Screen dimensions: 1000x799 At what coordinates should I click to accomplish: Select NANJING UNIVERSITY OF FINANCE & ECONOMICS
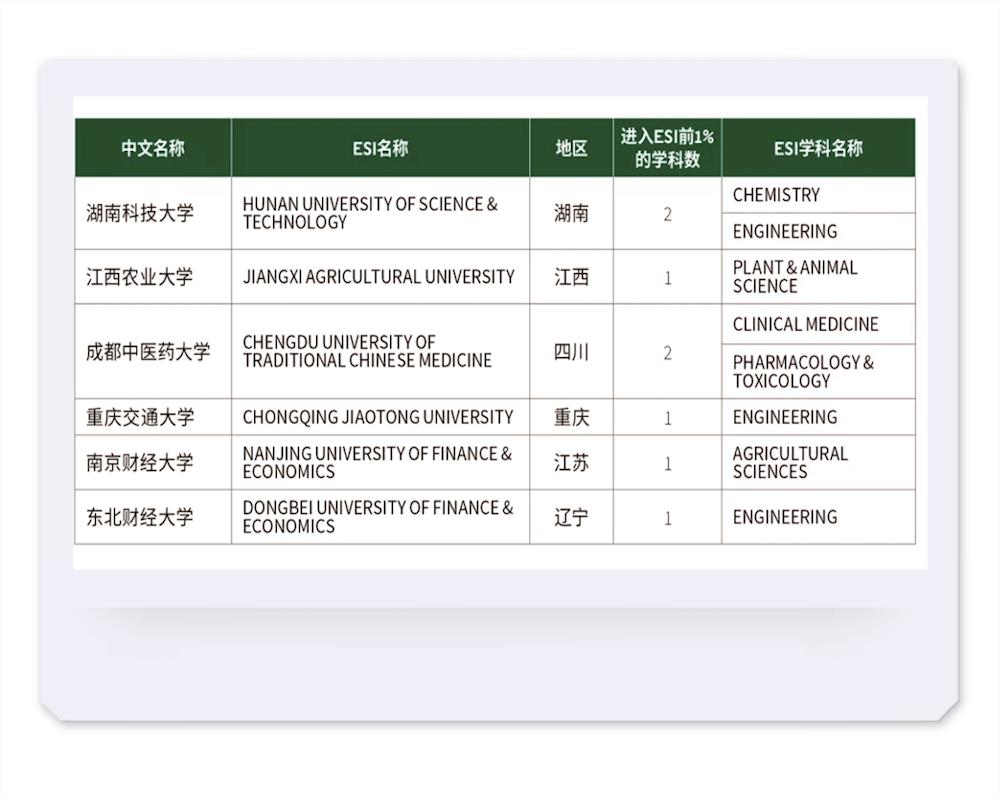point(380,462)
